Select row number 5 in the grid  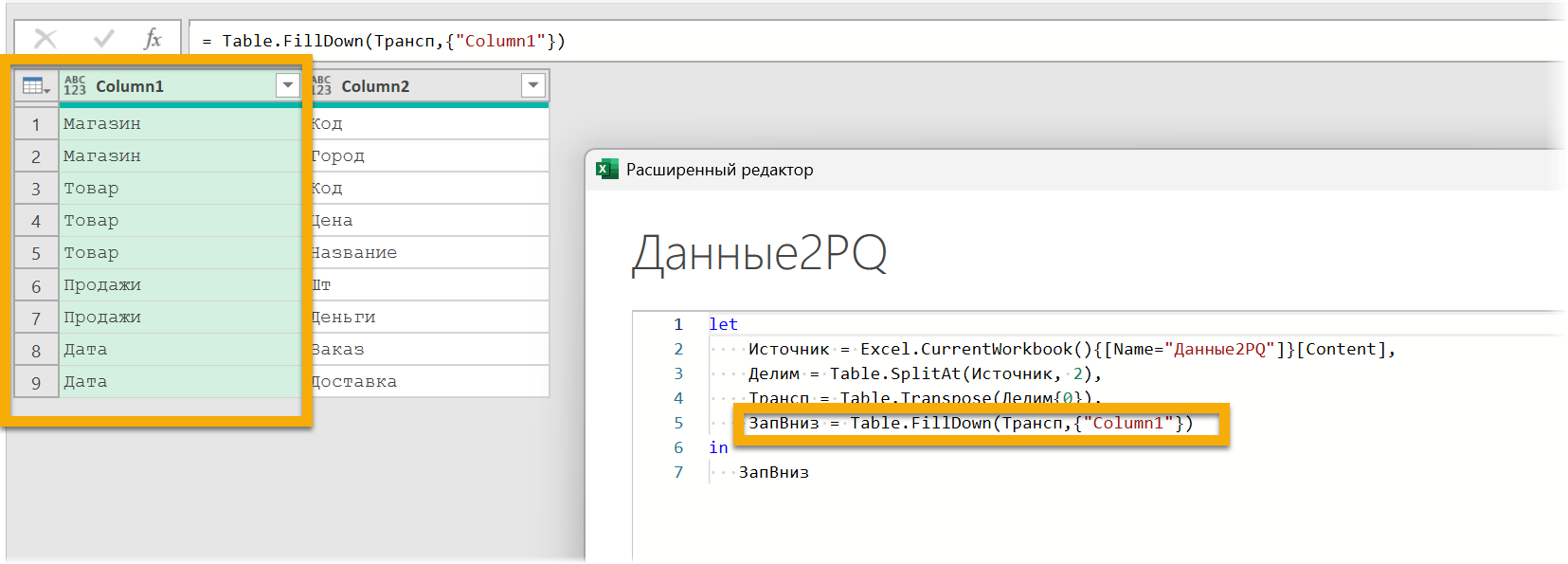pos(36,253)
